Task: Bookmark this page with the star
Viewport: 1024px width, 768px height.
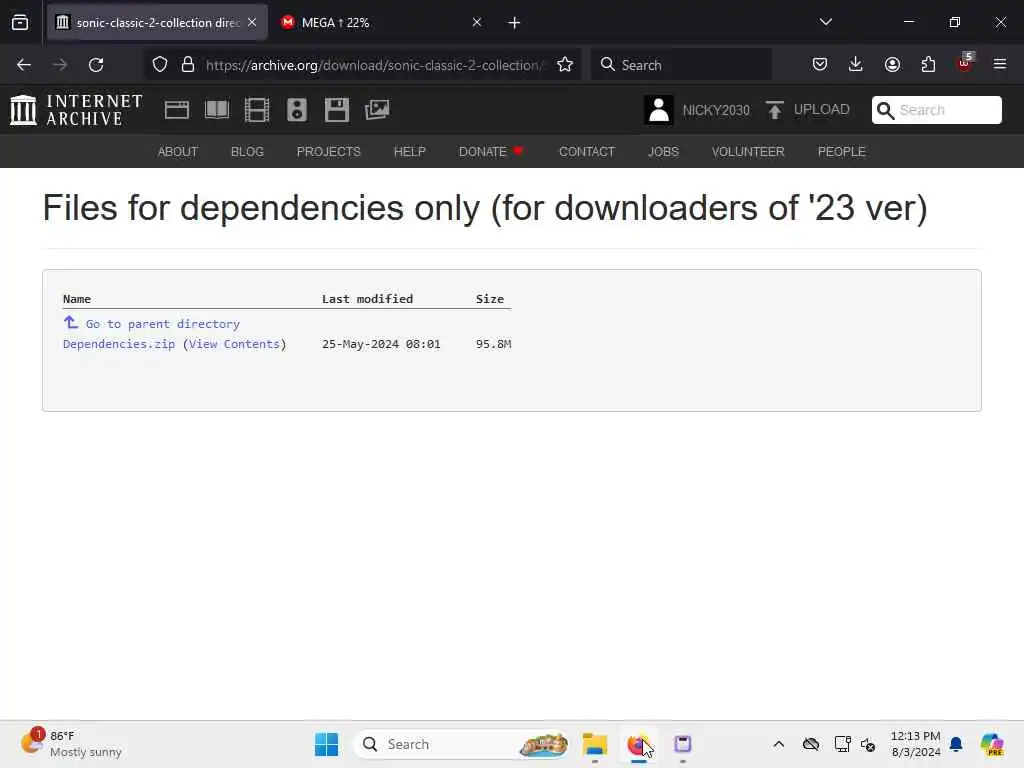Action: (x=565, y=65)
